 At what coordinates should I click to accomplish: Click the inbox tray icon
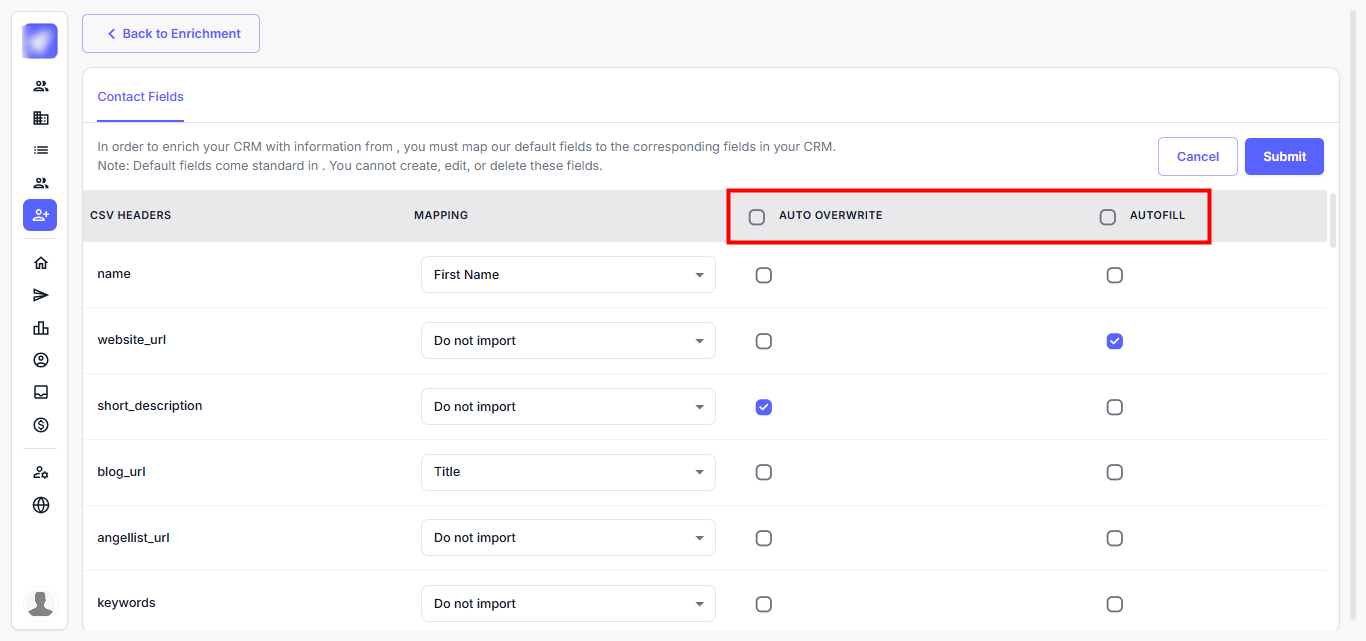pos(40,392)
